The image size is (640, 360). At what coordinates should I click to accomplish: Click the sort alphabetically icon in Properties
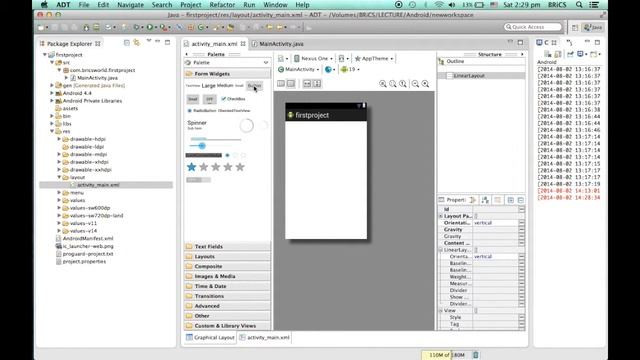(x=485, y=200)
